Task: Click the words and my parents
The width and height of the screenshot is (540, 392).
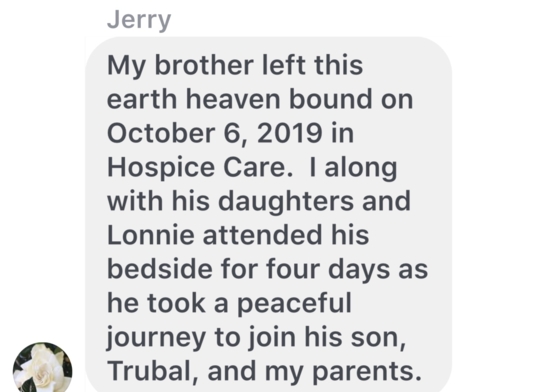Action: (314, 372)
